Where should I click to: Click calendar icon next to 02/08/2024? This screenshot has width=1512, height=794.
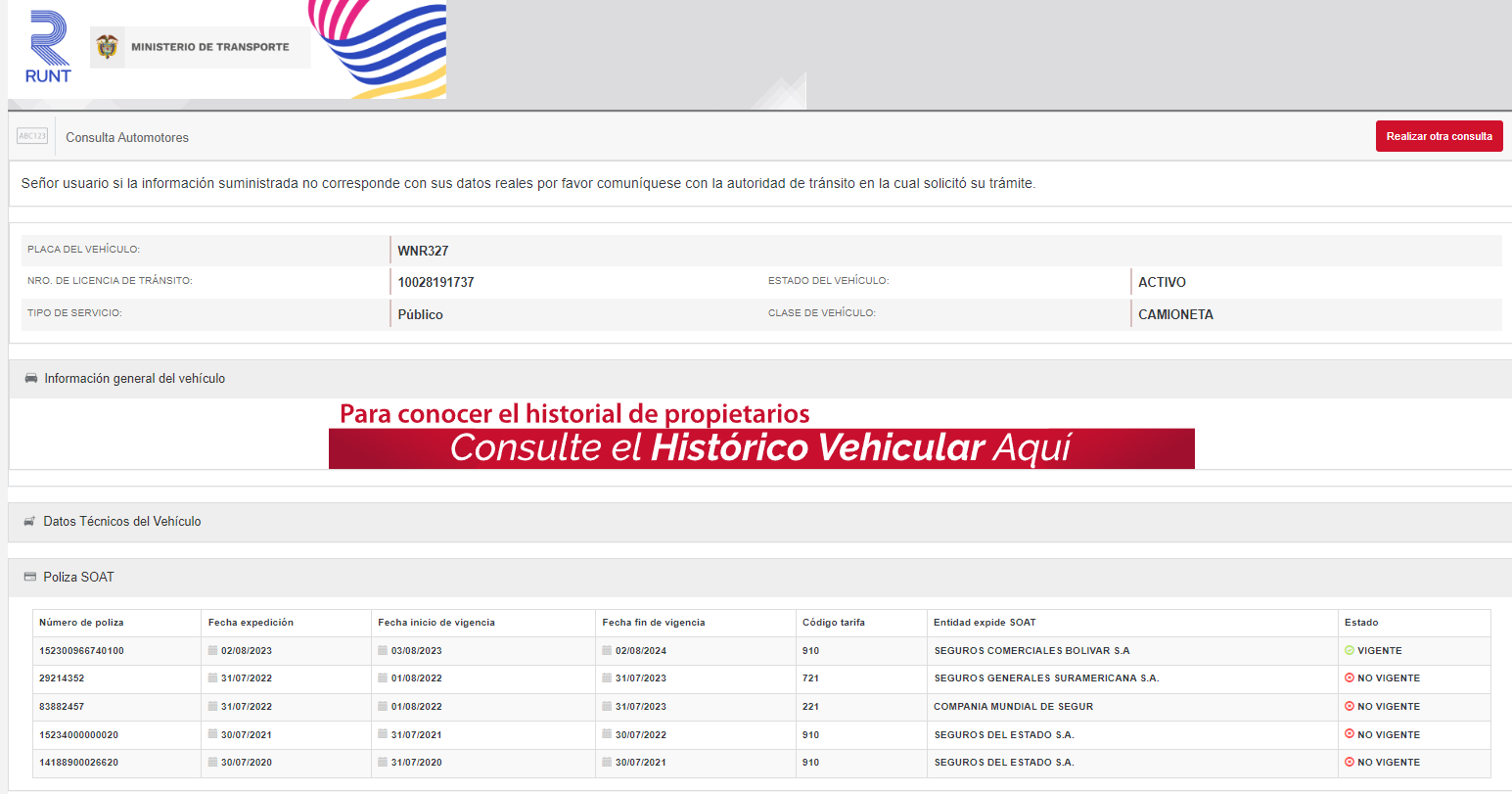click(x=608, y=651)
